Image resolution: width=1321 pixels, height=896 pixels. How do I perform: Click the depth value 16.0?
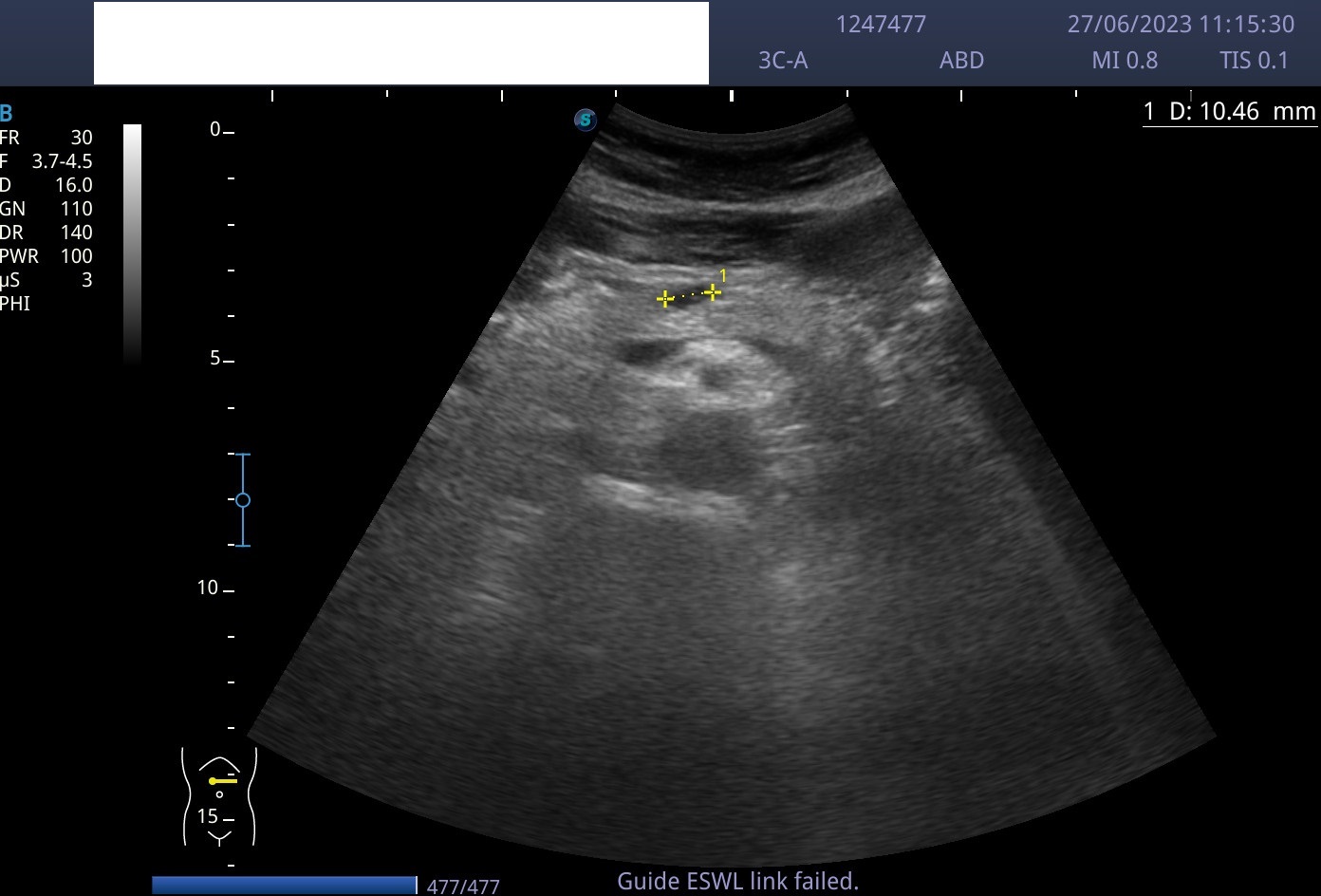click(x=73, y=185)
